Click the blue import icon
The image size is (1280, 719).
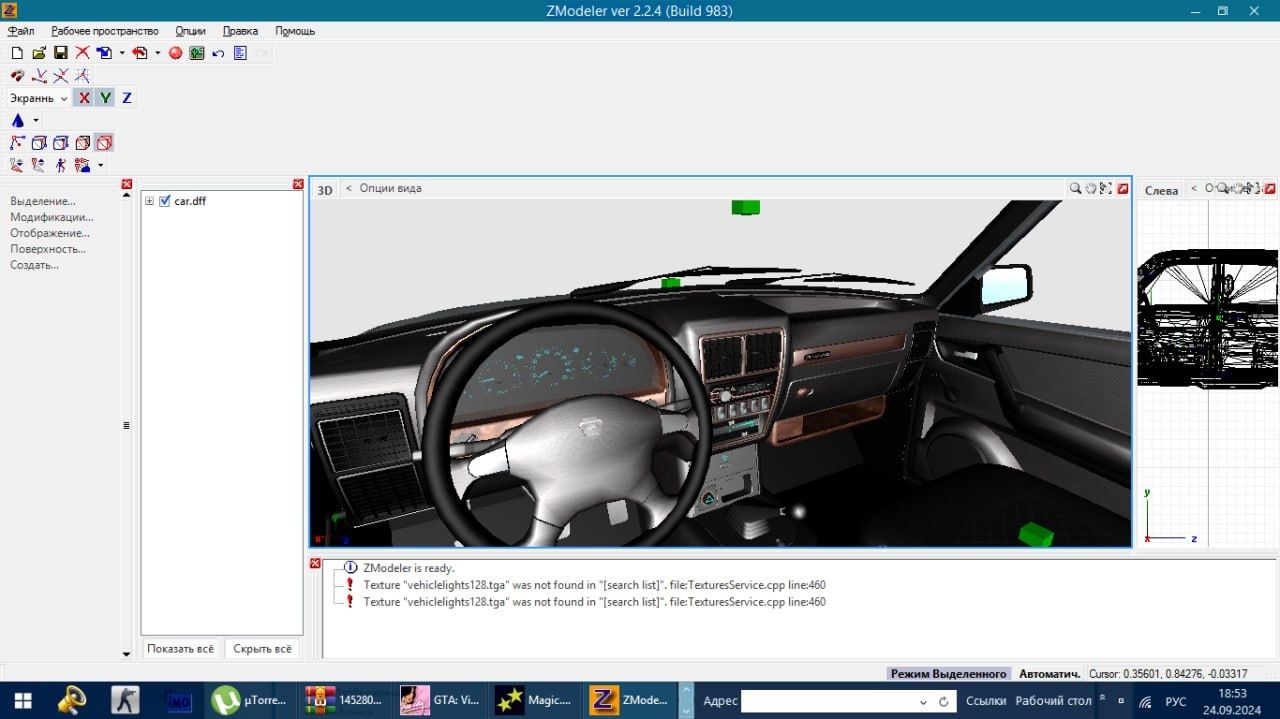[104, 53]
